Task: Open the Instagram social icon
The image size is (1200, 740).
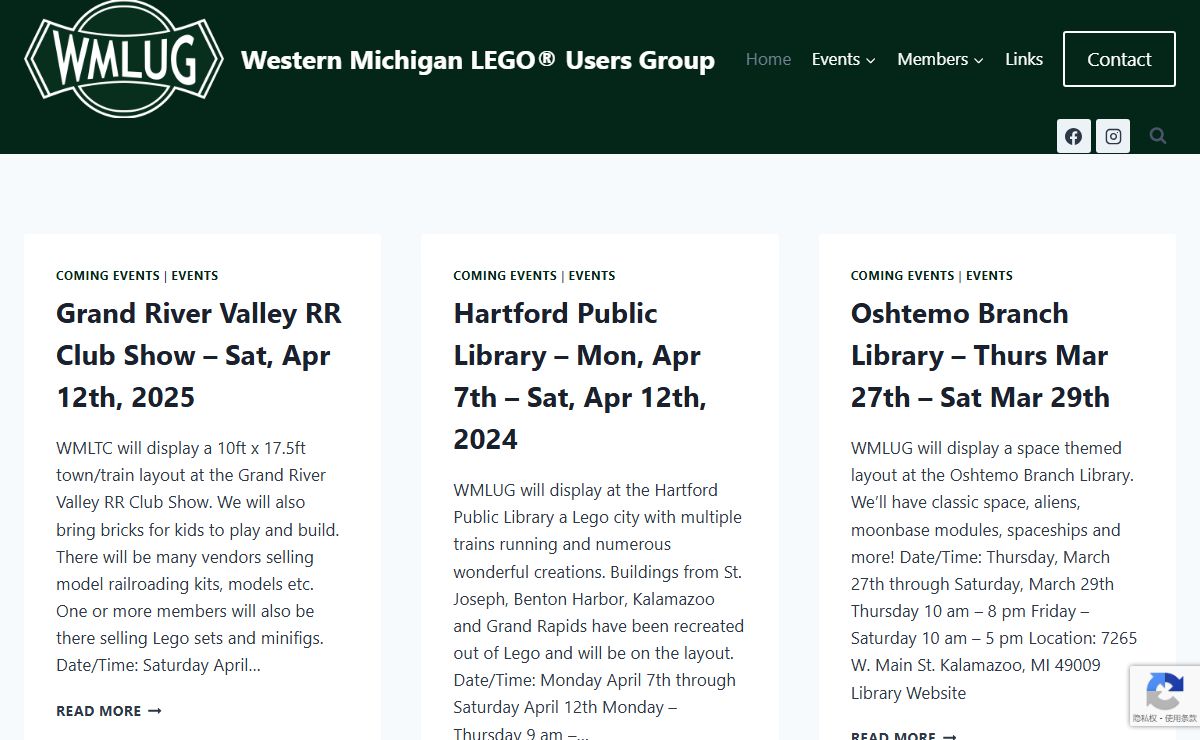Action: coord(1113,136)
